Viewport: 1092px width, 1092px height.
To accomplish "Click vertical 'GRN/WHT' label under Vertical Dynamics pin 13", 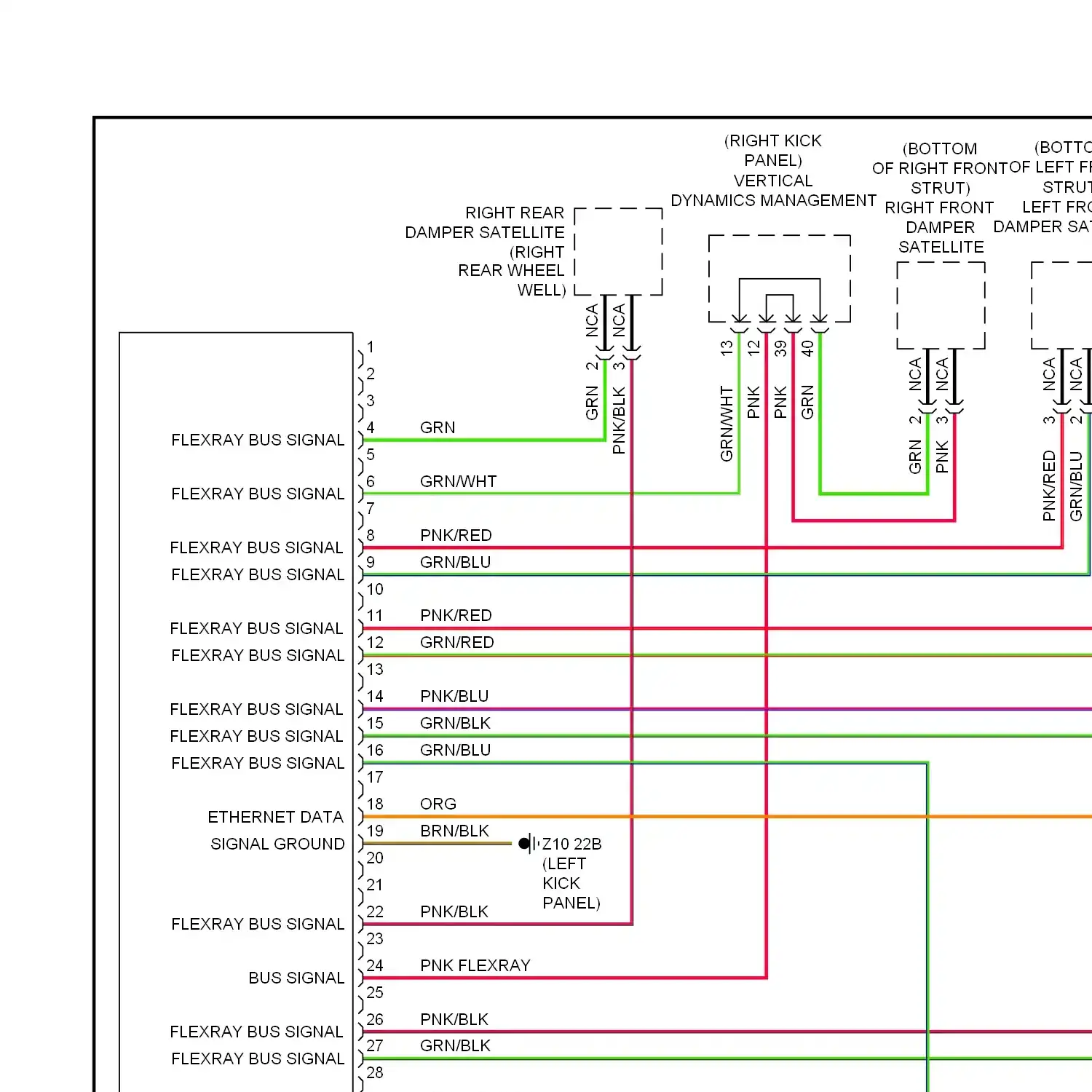I will 727,424.
